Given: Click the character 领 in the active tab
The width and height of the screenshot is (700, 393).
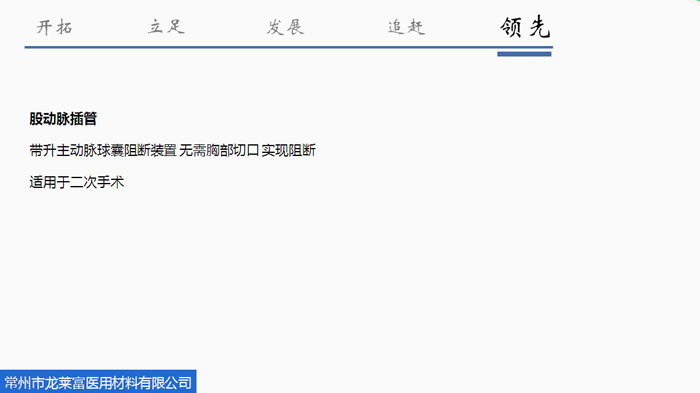Looking at the screenshot, I should (x=511, y=27).
